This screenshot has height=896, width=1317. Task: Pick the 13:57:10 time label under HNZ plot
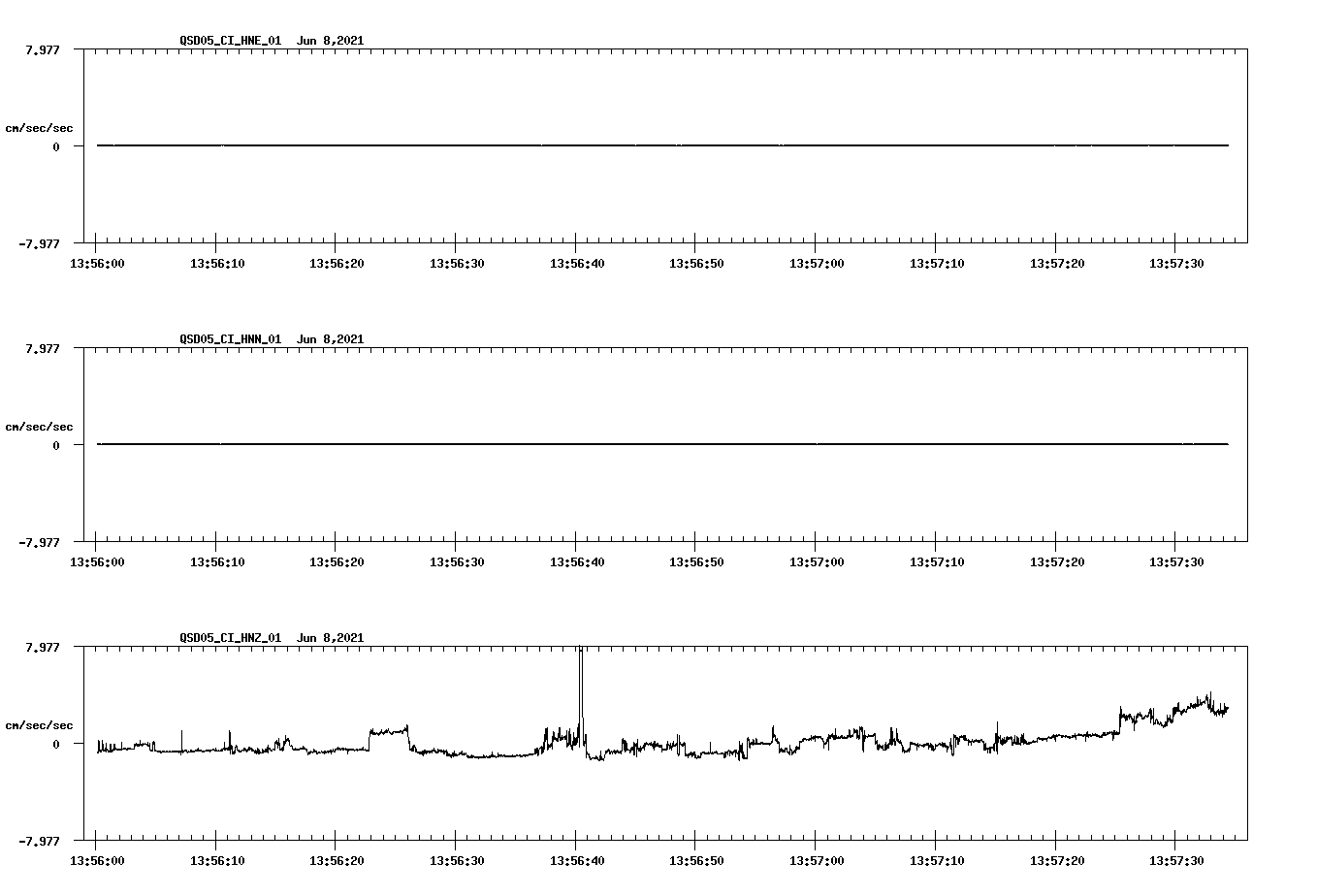[x=937, y=860]
